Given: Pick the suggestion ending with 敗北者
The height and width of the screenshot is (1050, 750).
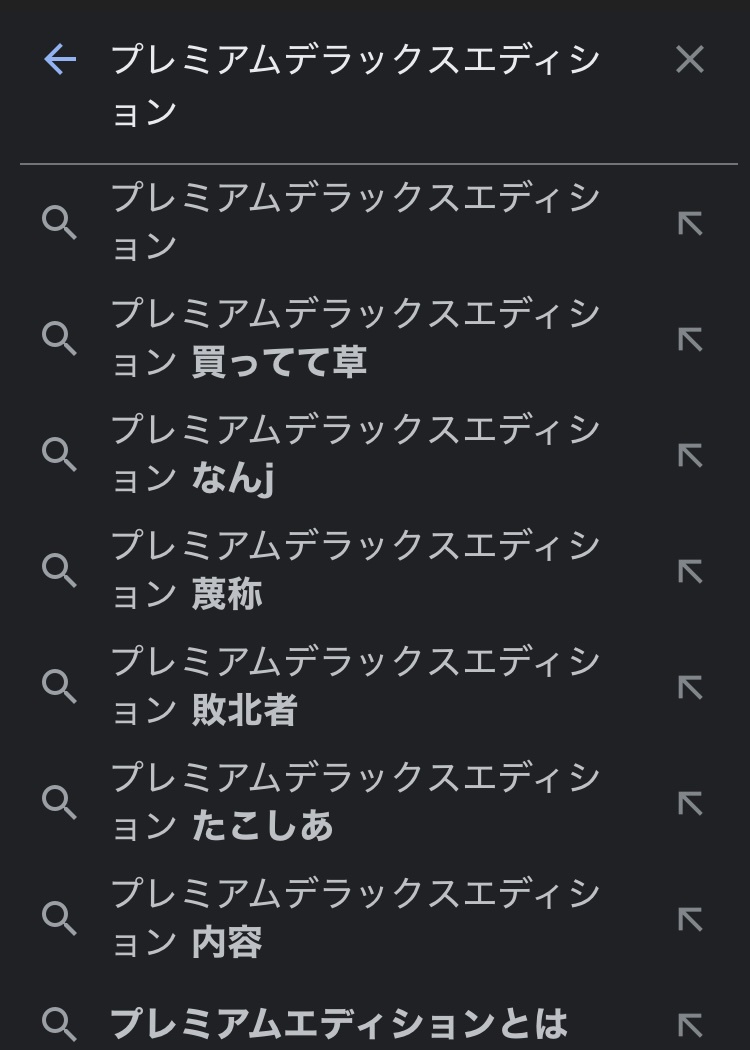Looking at the screenshot, I should pyautogui.click(x=355, y=686).
